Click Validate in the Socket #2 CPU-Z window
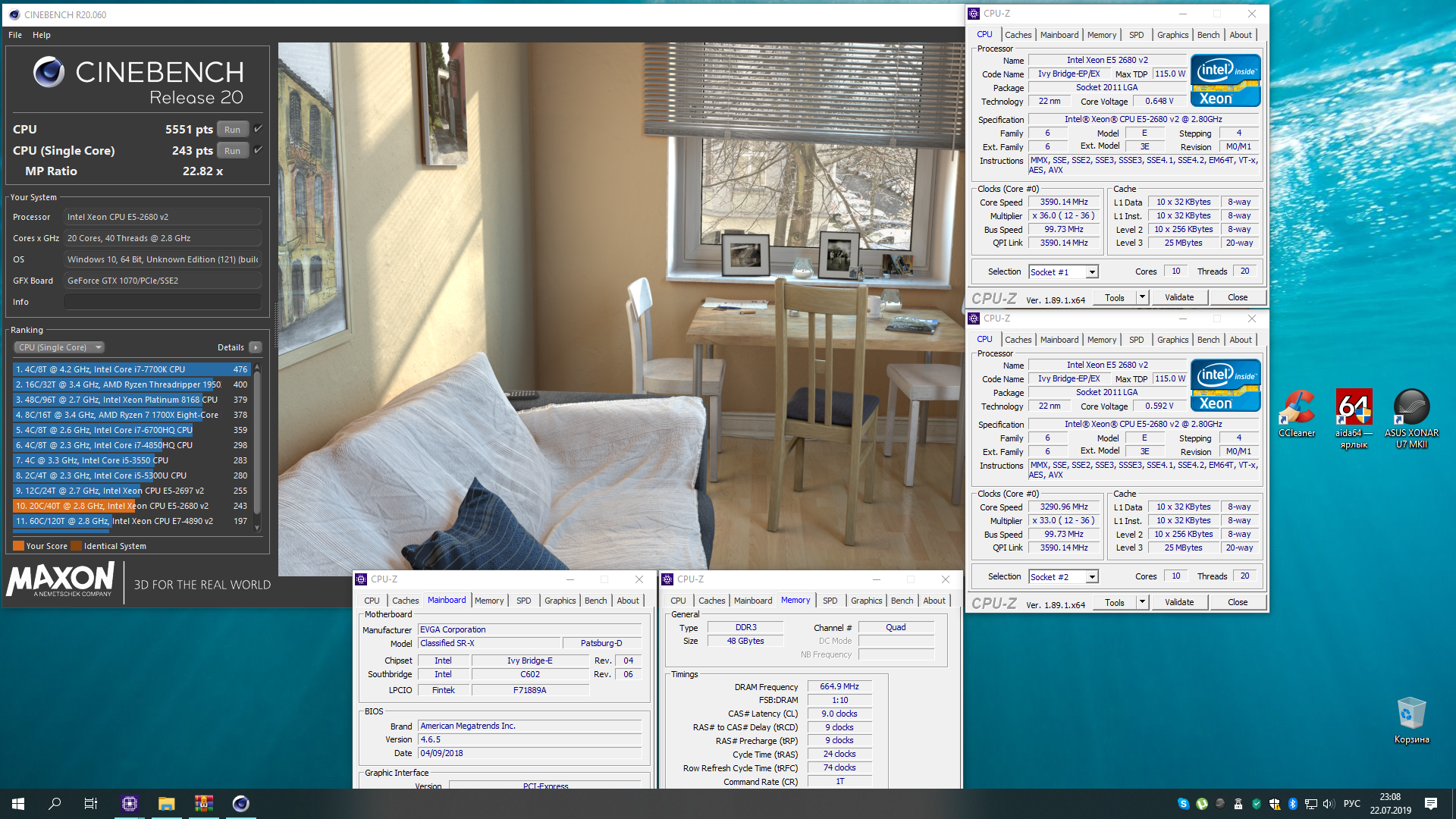This screenshot has height=819, width=1456. tap(1179, 602)
